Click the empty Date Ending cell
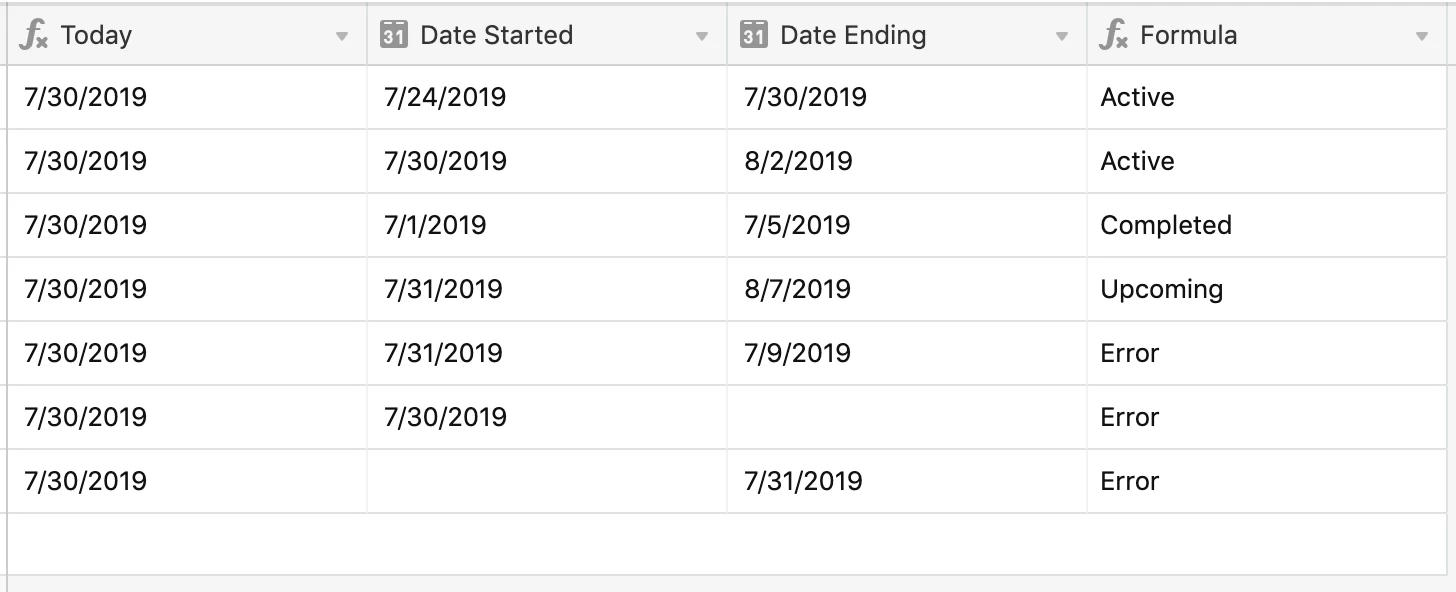The height and width of the screenshot is (592, 1456). (907, 417)
